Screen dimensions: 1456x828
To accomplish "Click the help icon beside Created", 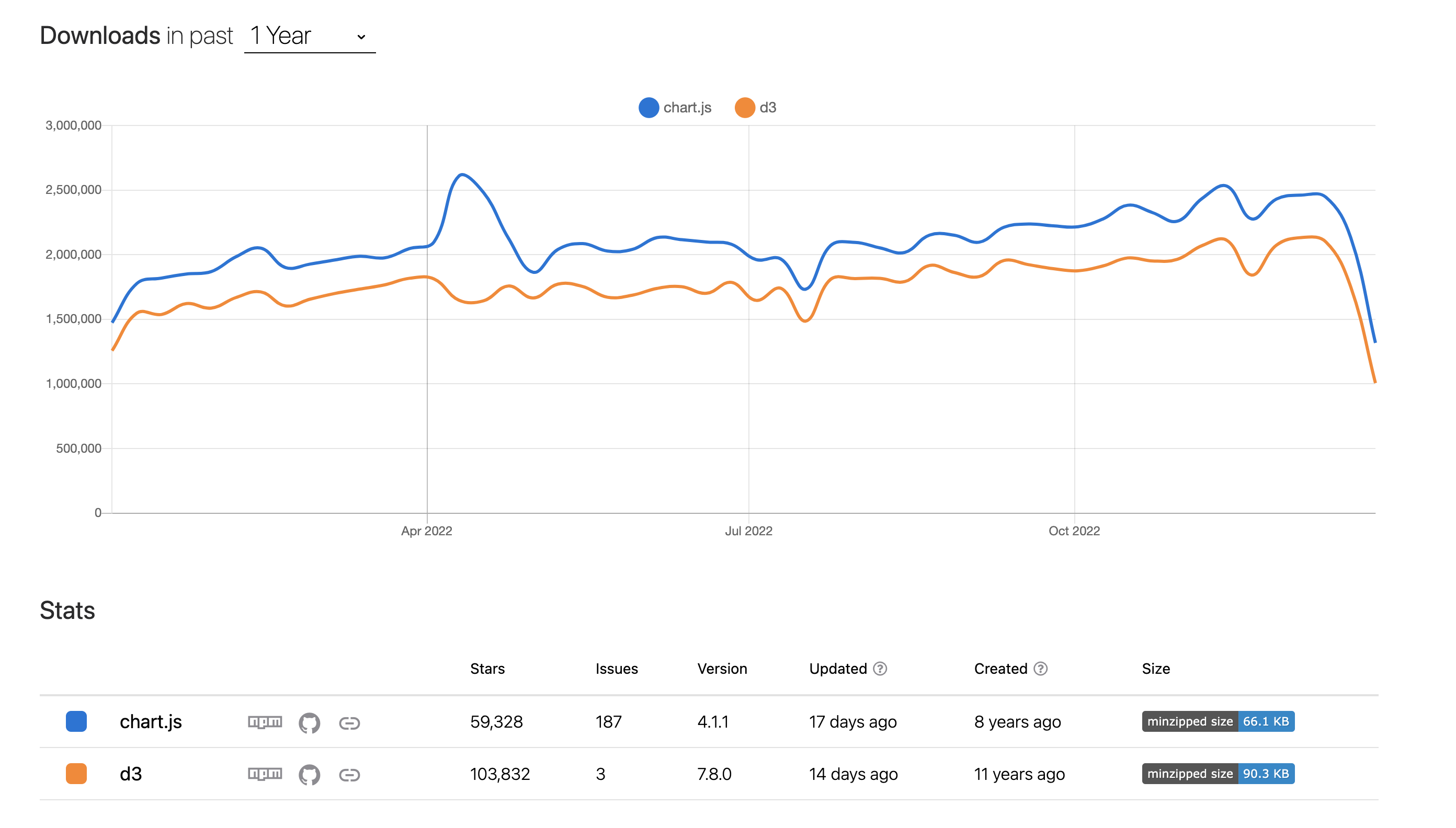I will coord(1041,669).
